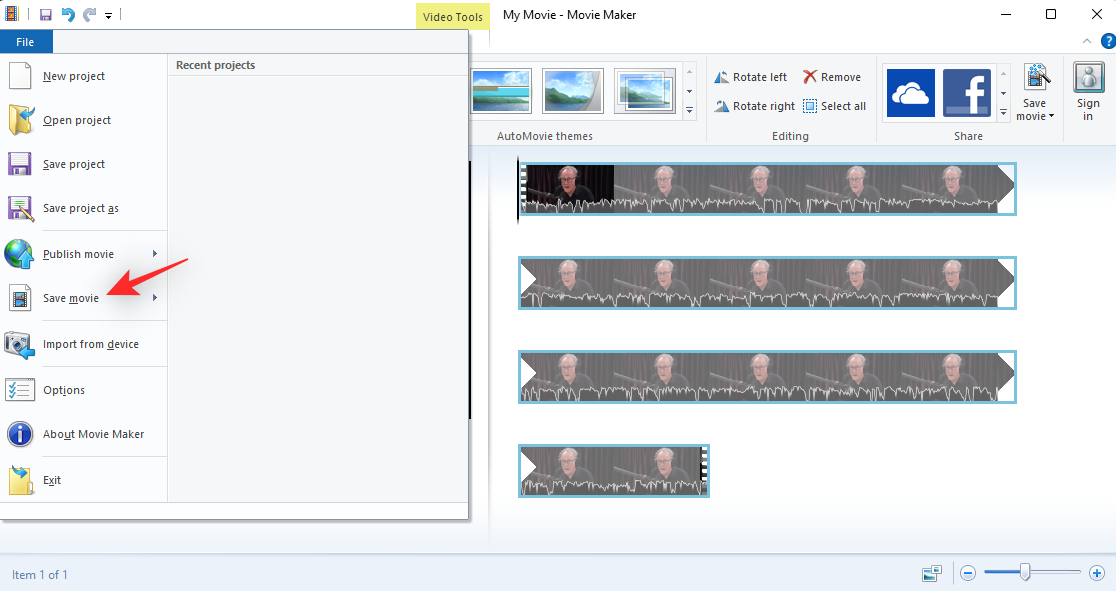Open Customize Quick Access Toolbar dropdown
Viewport: 1116px width, 591px height.
click(108, 15)
